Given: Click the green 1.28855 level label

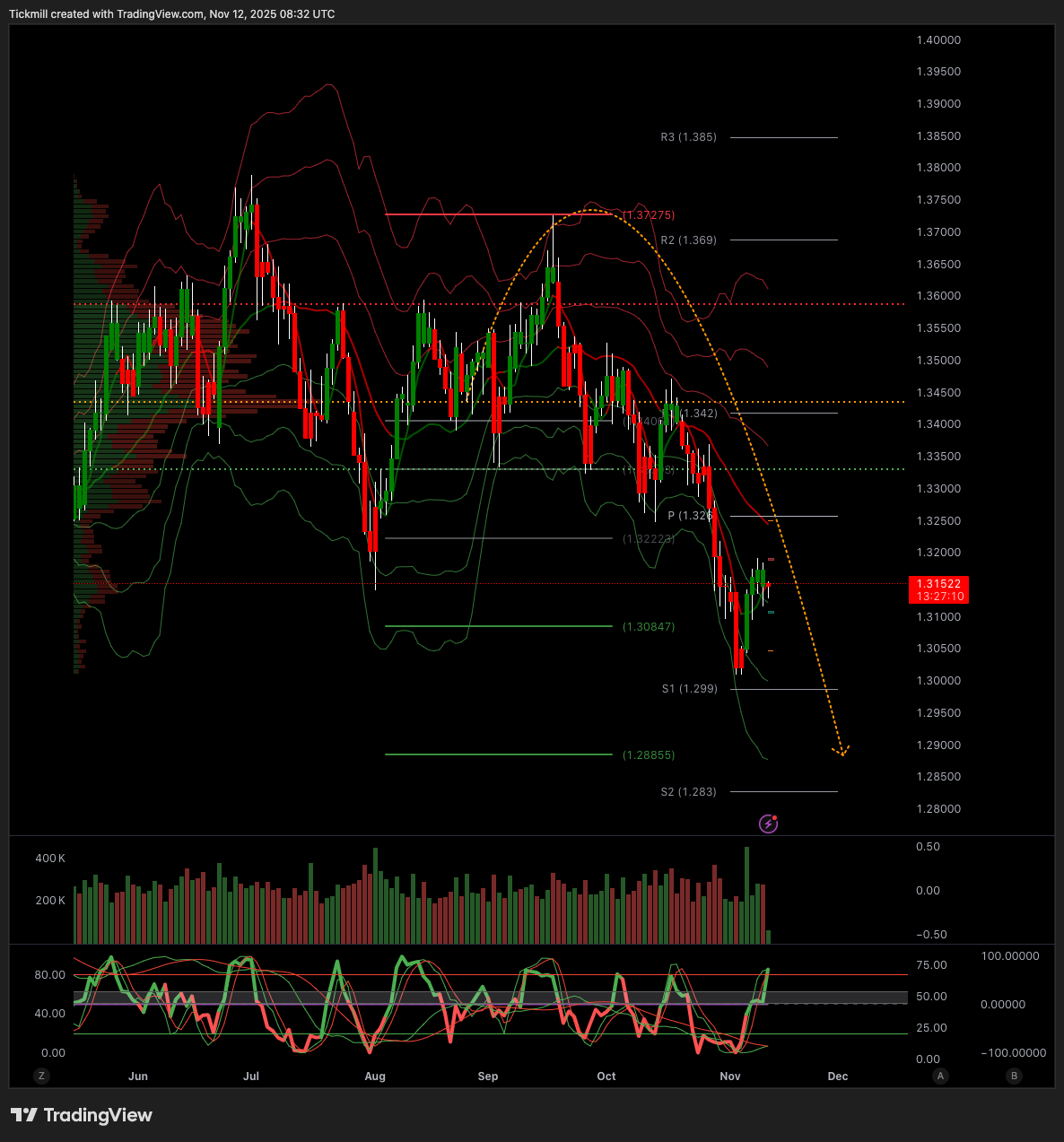Looking at the screenshot, I should click(x=649, y=755).
